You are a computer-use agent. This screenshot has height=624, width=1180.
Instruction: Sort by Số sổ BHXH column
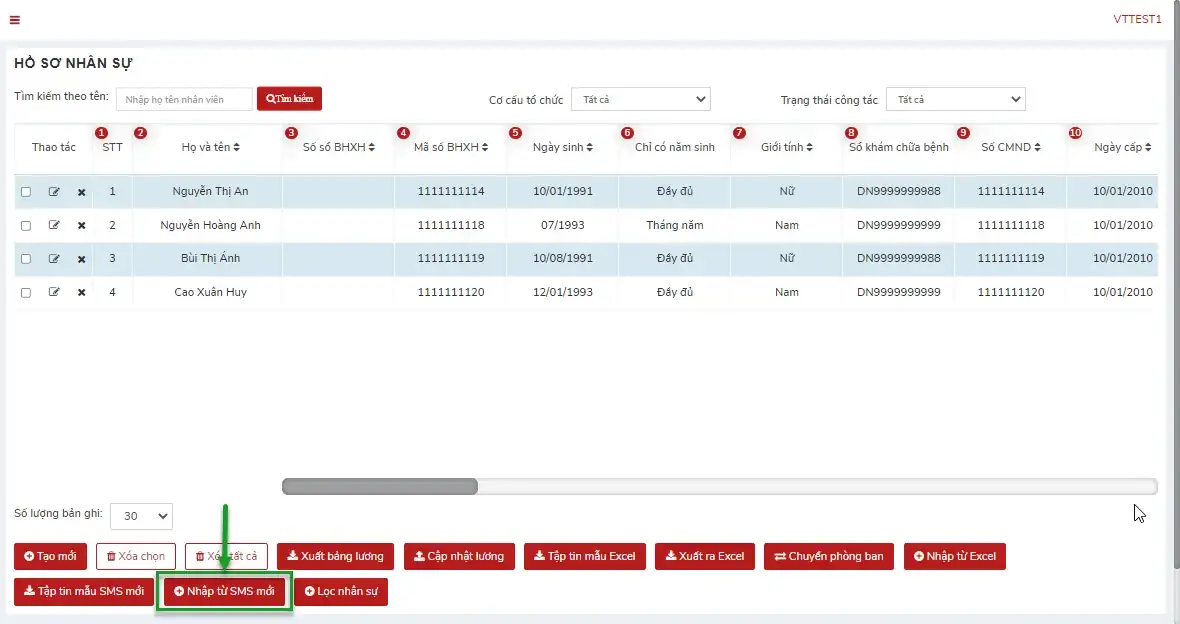pos(339,147)
